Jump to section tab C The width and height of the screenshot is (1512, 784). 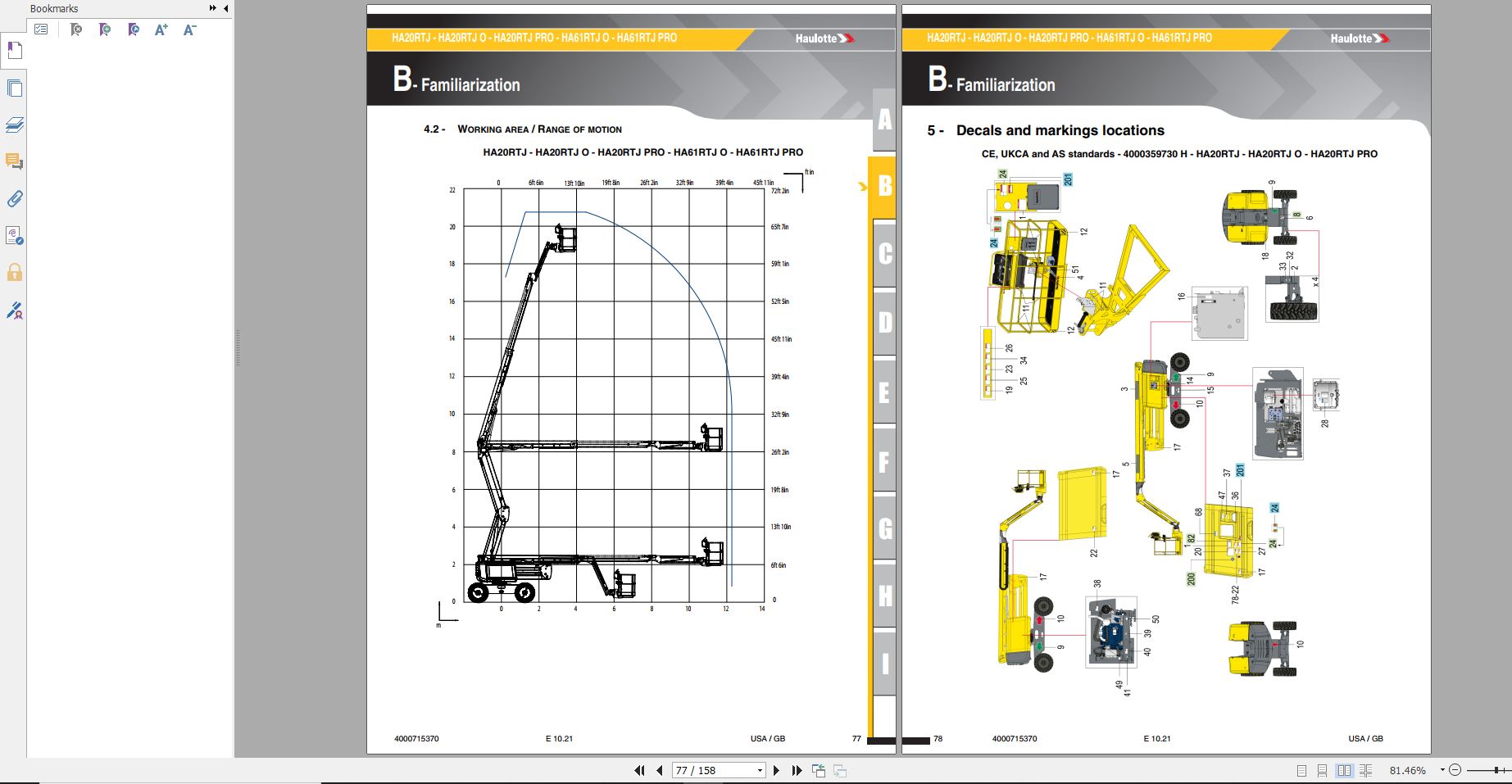click(884, 254)
